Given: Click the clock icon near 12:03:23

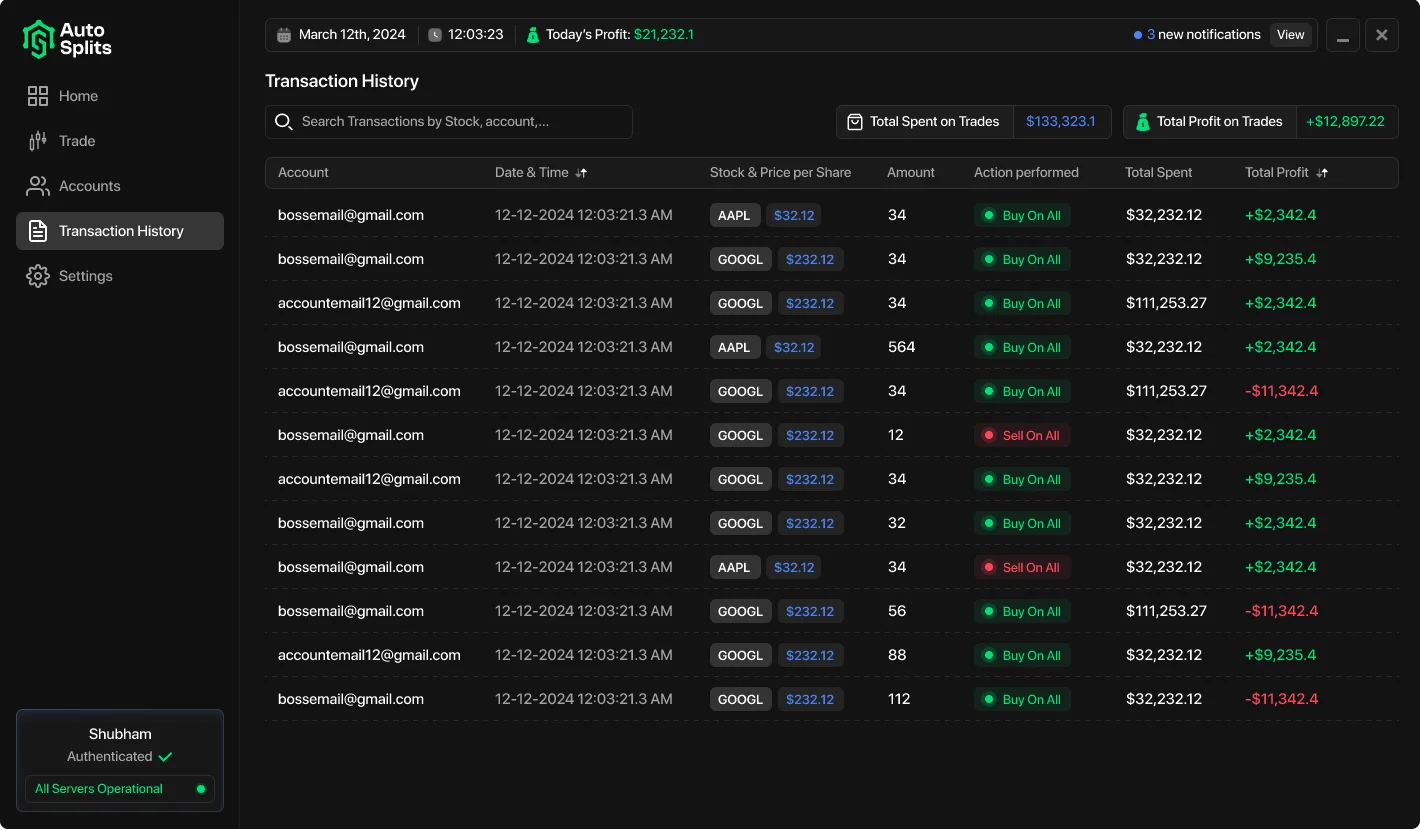Looking at the screenshot, I should [435, 35].
